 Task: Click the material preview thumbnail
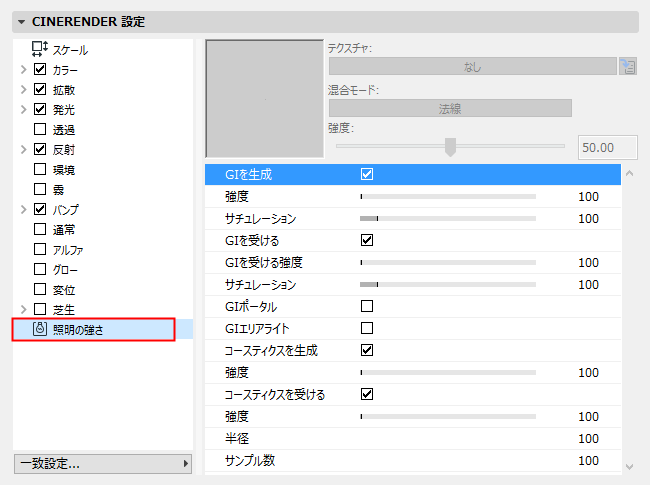[x=264, y=99]
